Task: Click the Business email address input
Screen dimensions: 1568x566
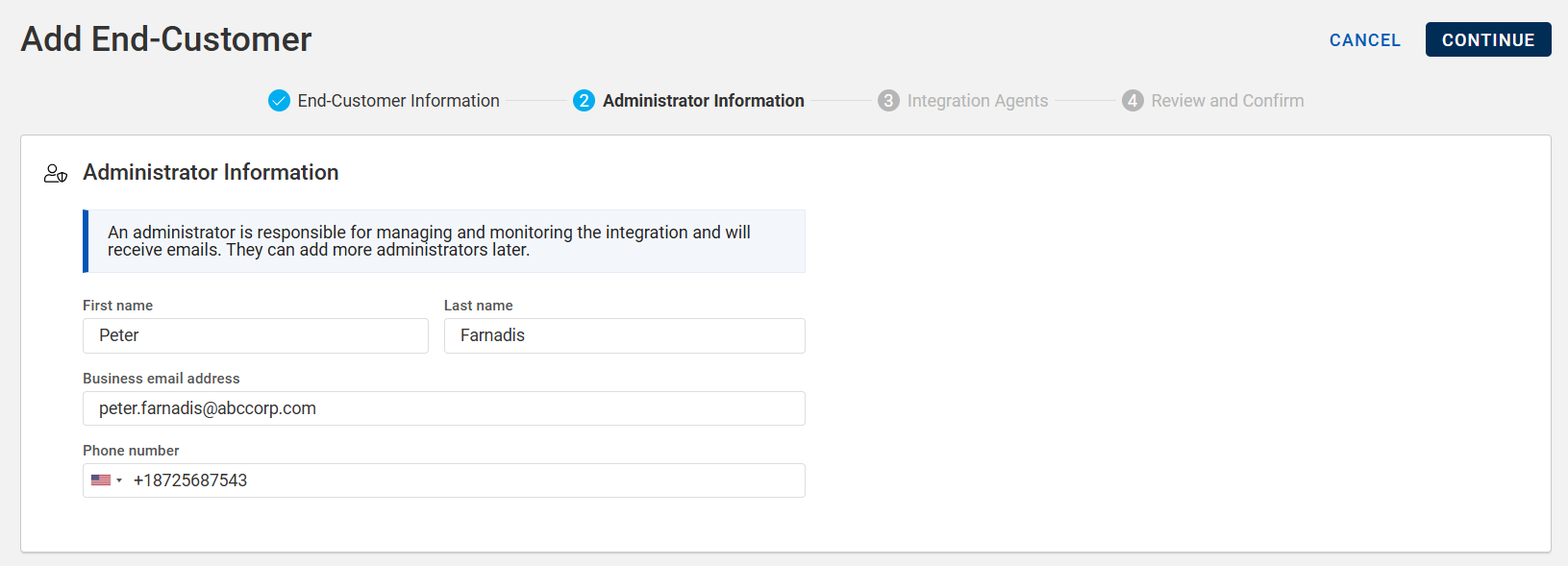Action: (x=443, y=408)
